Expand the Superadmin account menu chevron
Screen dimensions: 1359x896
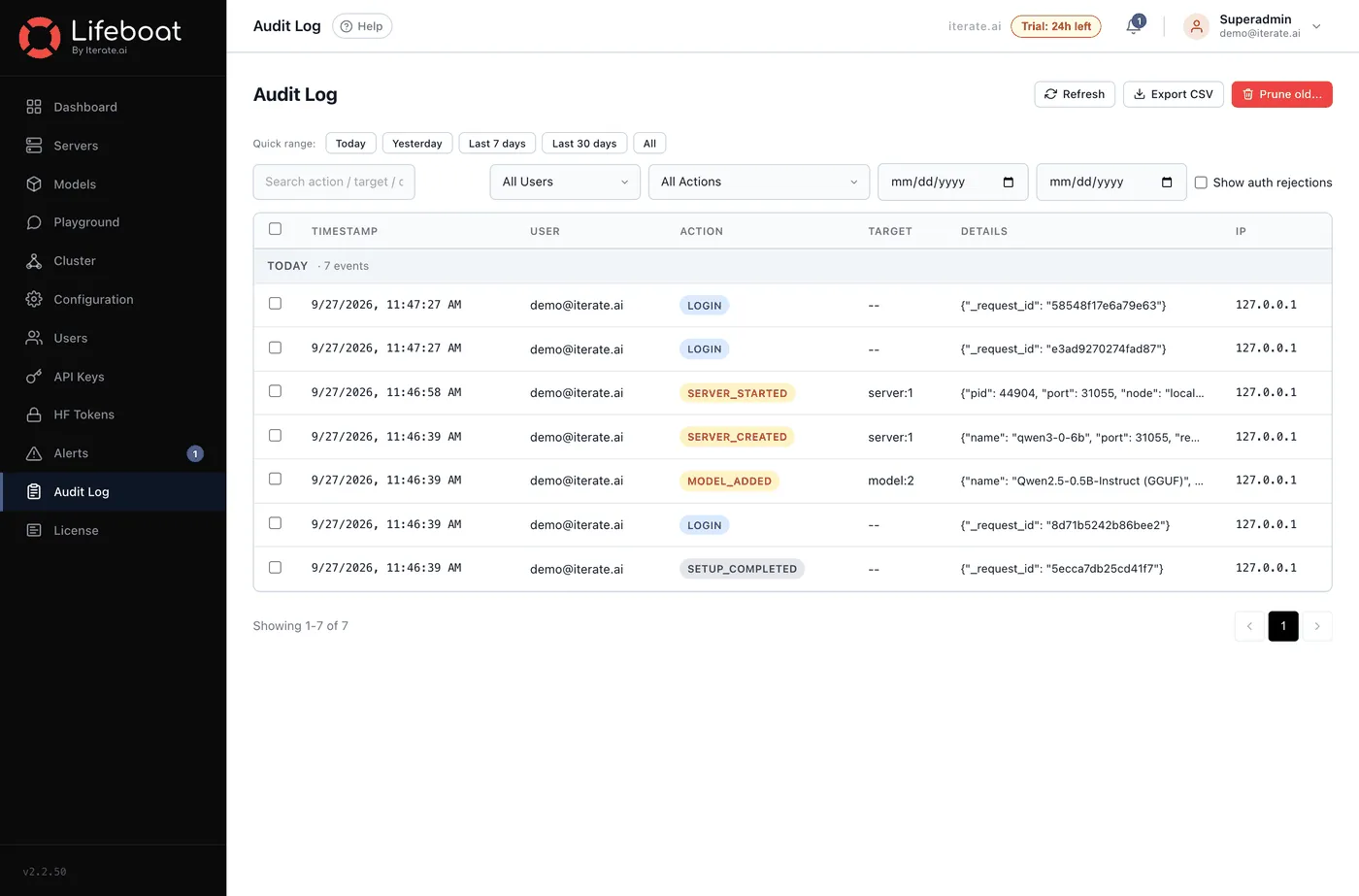point(1316,26)
